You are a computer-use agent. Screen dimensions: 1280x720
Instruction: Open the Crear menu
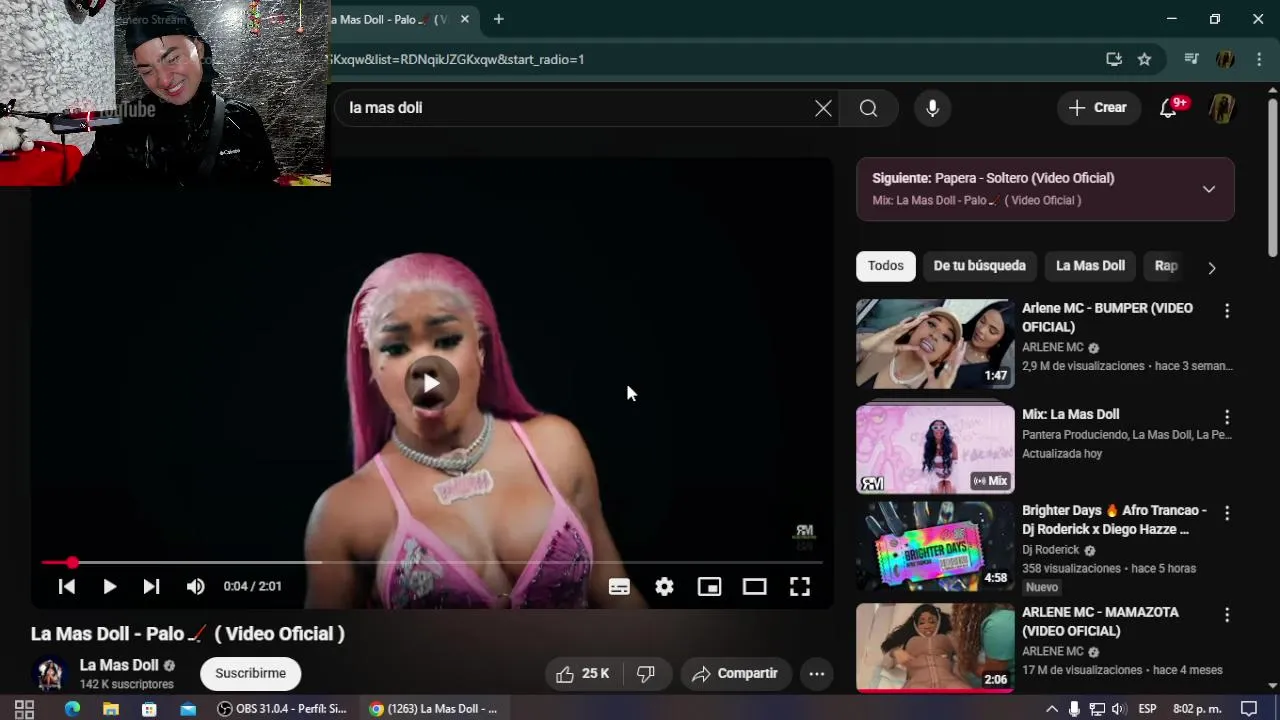[x=1098, y=108]
